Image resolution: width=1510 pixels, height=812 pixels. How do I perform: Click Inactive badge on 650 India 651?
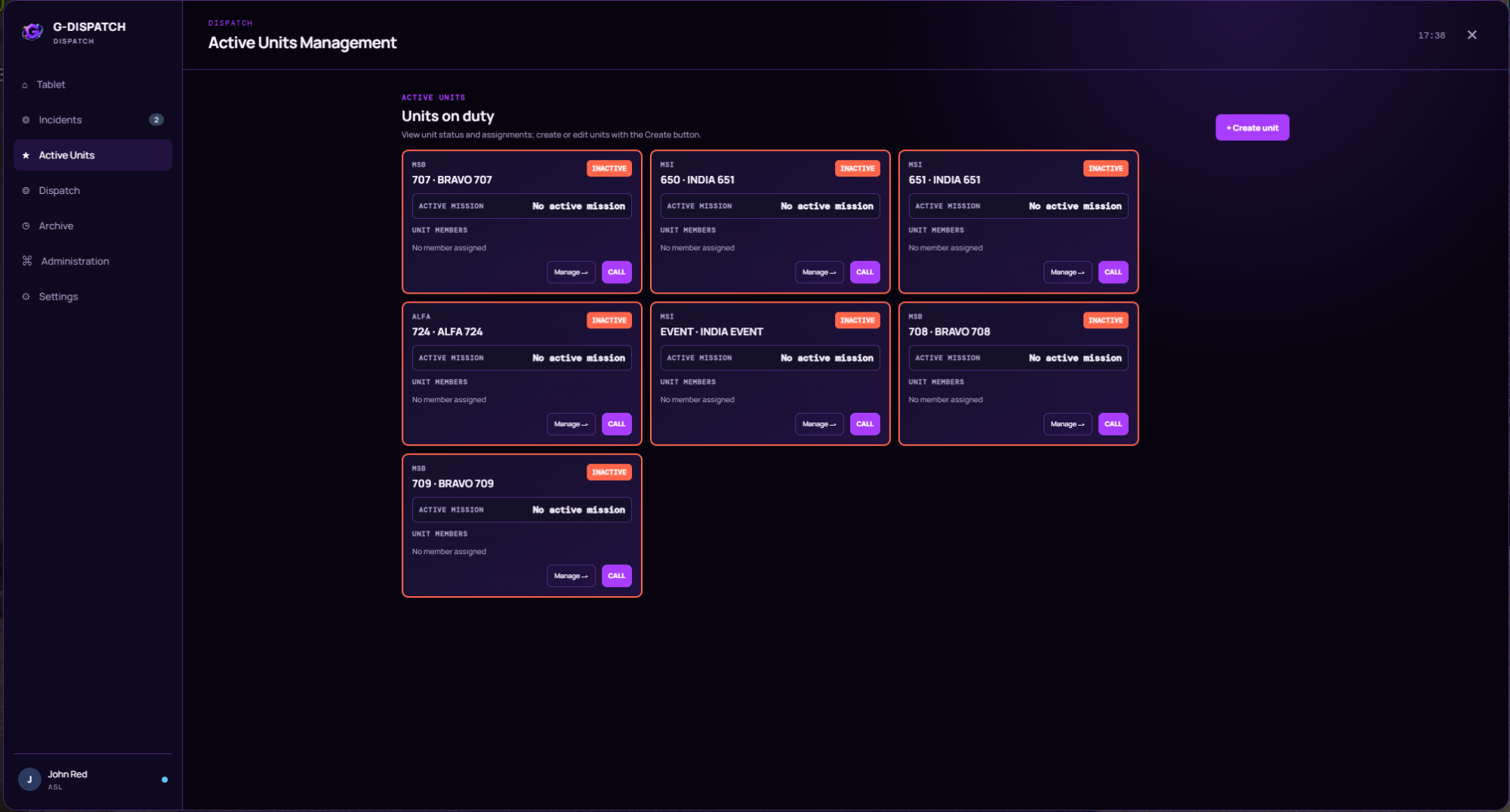tap(857, 168)
